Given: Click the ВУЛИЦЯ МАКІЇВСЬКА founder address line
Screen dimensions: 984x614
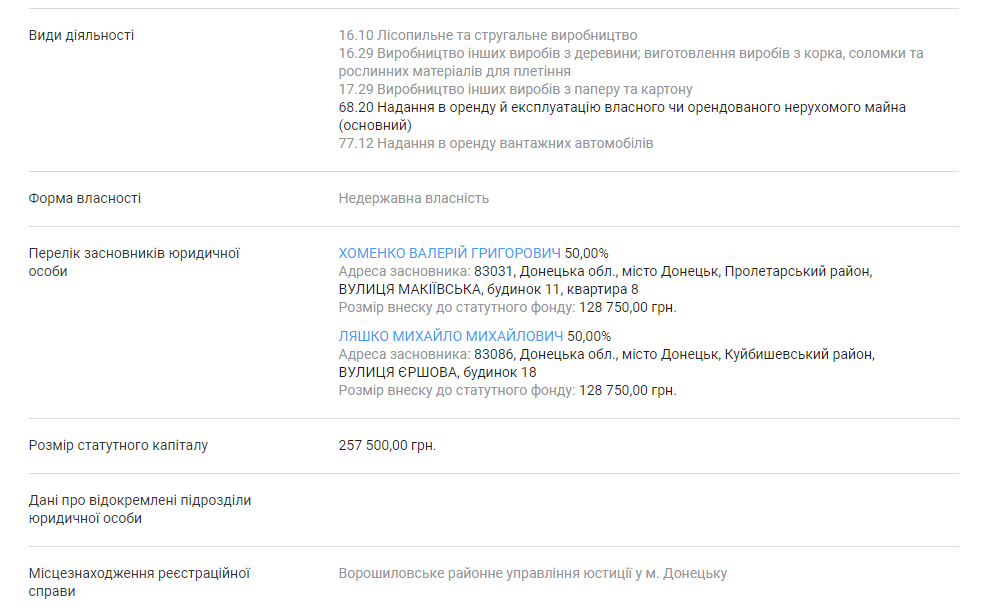Looking at the screenshot, I should tap(488, 289).
